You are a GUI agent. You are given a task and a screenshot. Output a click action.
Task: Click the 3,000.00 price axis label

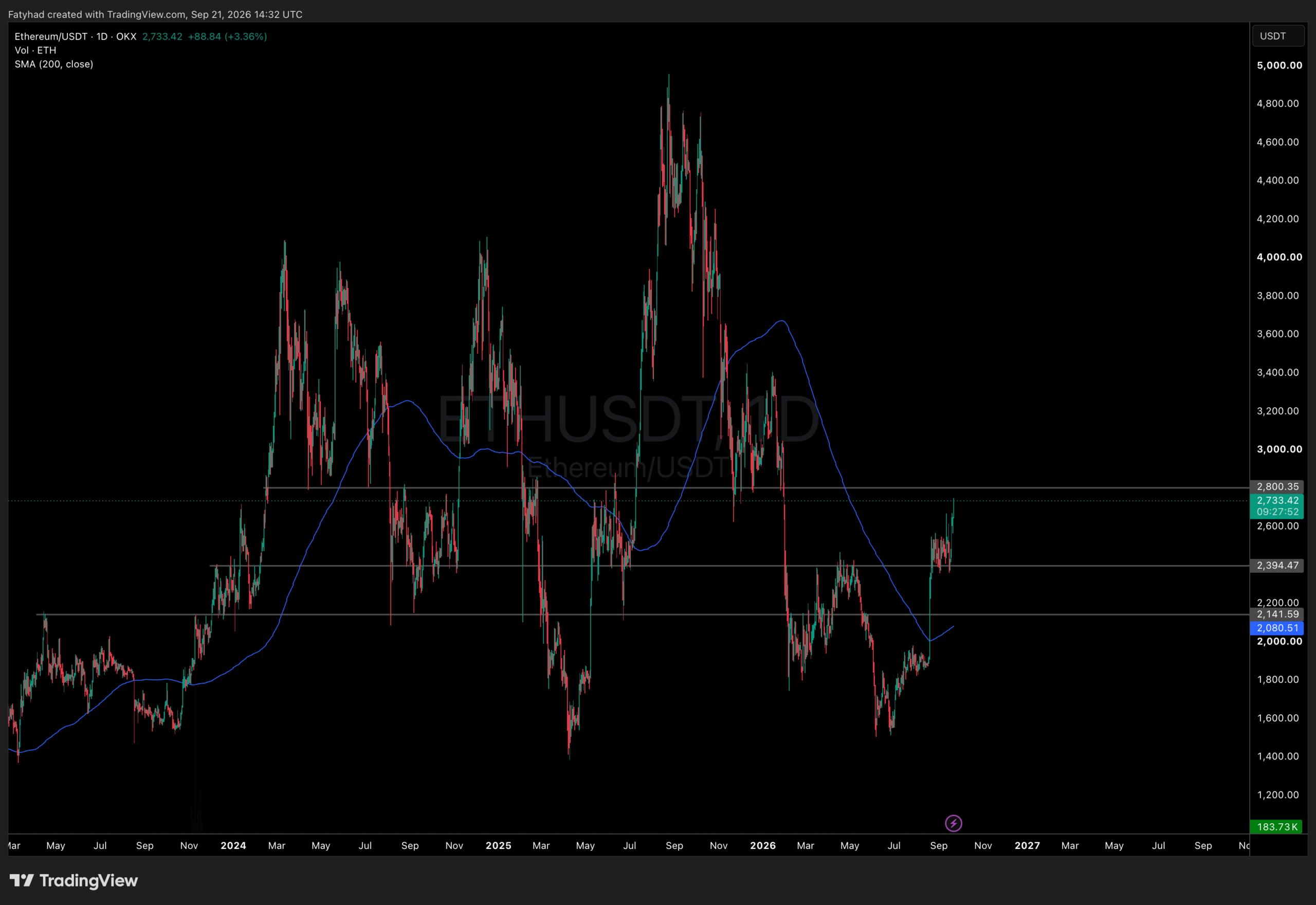(x=1279, y=449)
